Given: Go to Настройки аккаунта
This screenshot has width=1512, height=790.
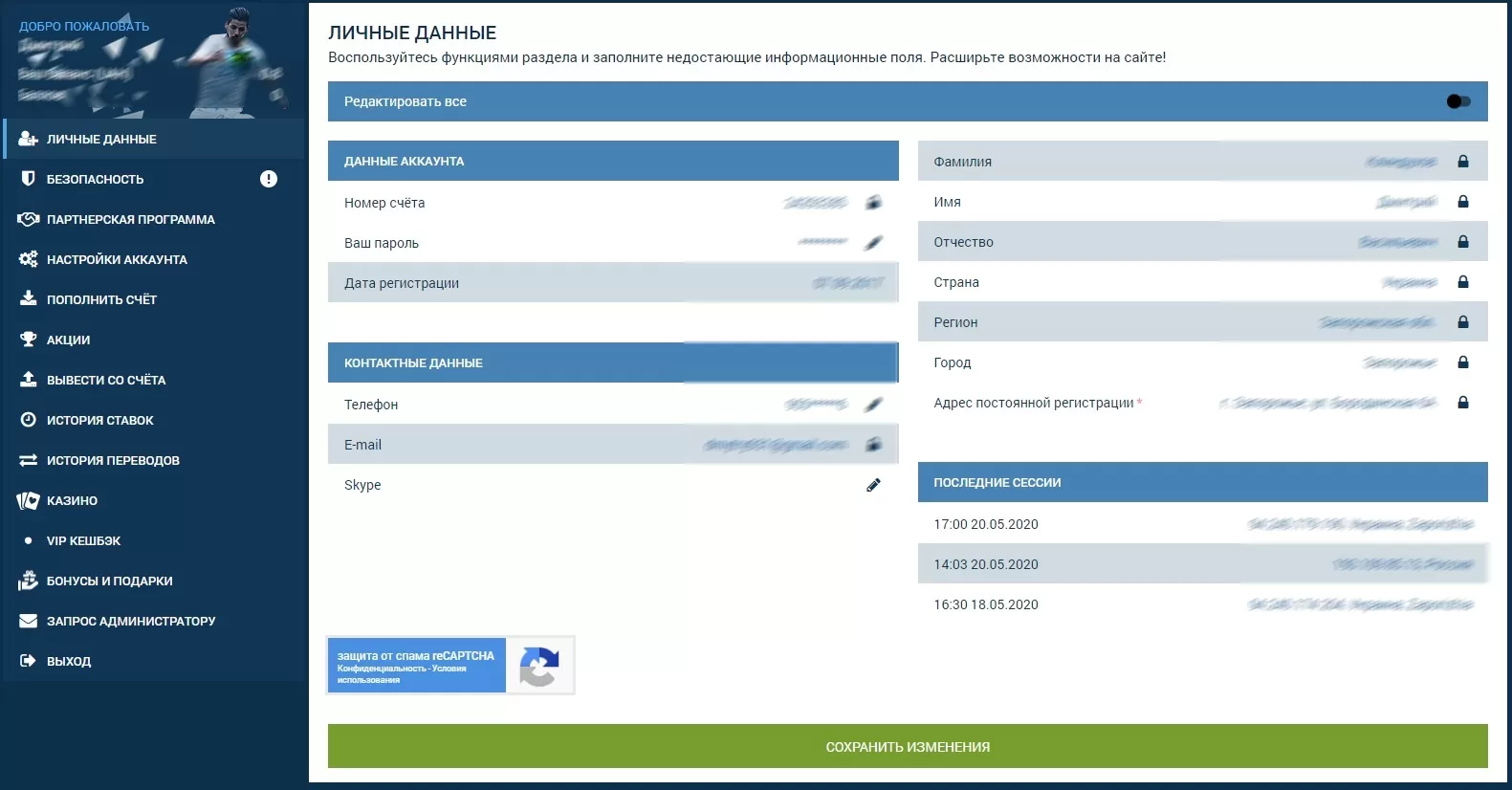Looking at the screenshot, I should pos(117,259).
